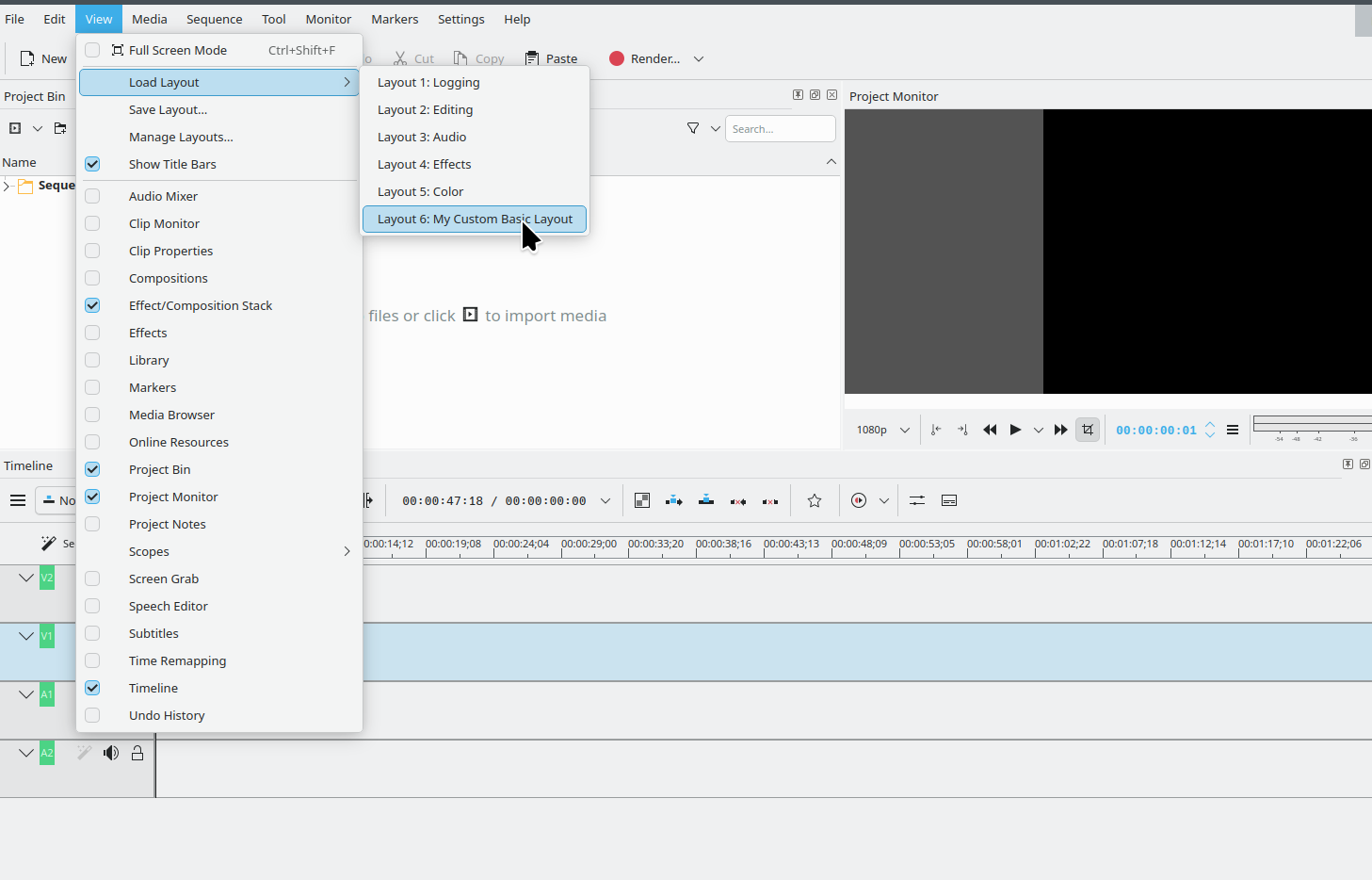This screenshot has height=880, width=1372.
Task: Mute the A2 track speaker icon
Action: pyautogui.click(x=111, y=753)
